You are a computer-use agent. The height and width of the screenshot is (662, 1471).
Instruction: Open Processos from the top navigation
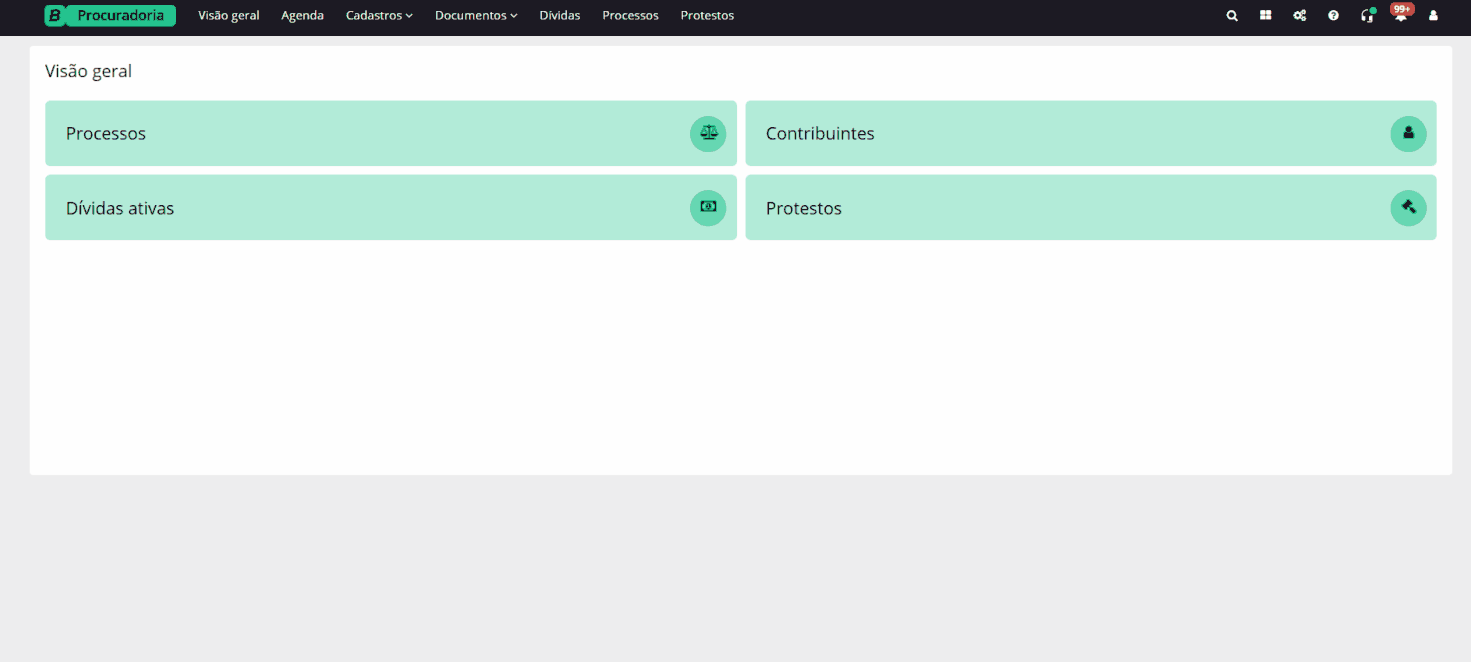(x=630, y=16)
